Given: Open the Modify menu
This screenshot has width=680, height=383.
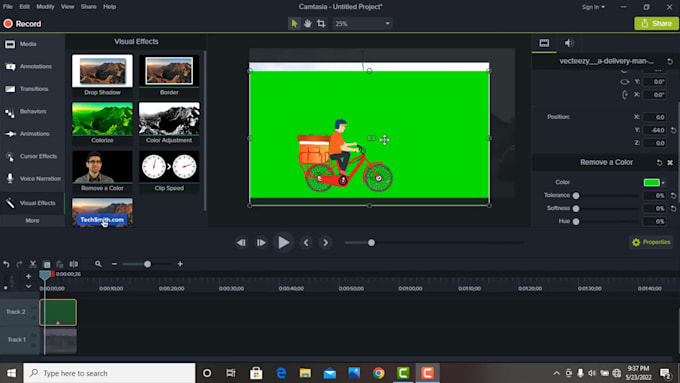Looking at the screenshot, I should pyautogui.click(x=45, y=7).
